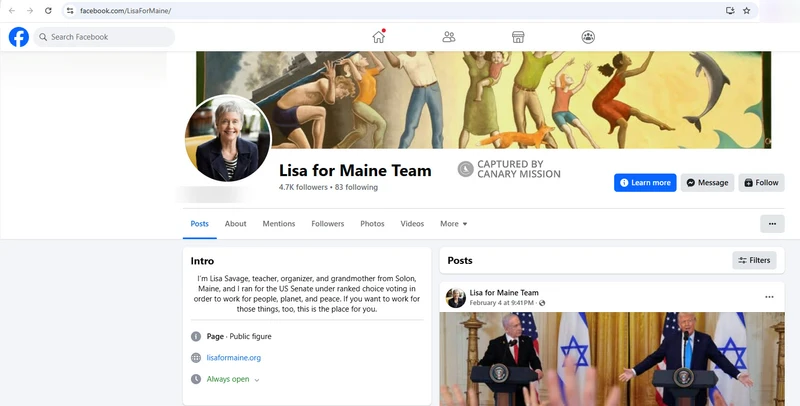The width and height of the screenshot is (800, 406).
Task: Click the browser address bar URL
Action: tap(125, 11)
